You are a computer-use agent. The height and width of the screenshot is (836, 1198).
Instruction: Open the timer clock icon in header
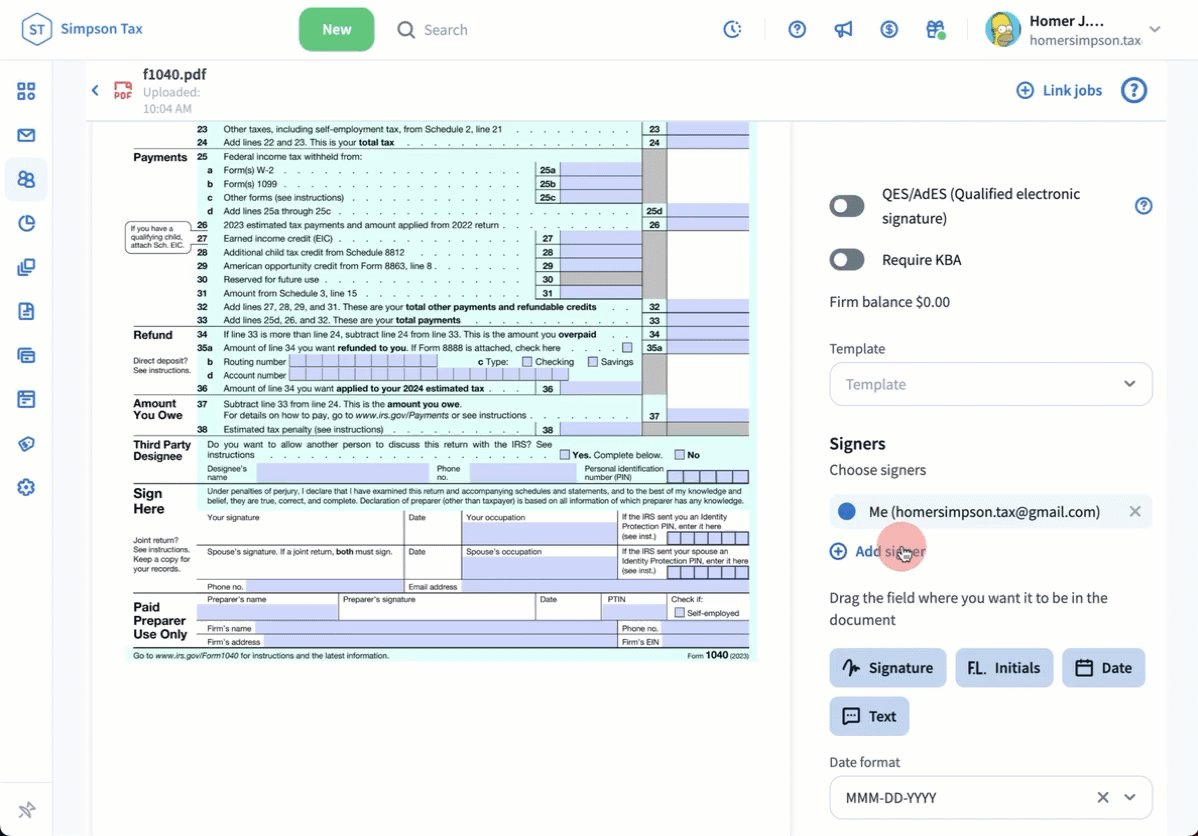click(x=733, y=30)
